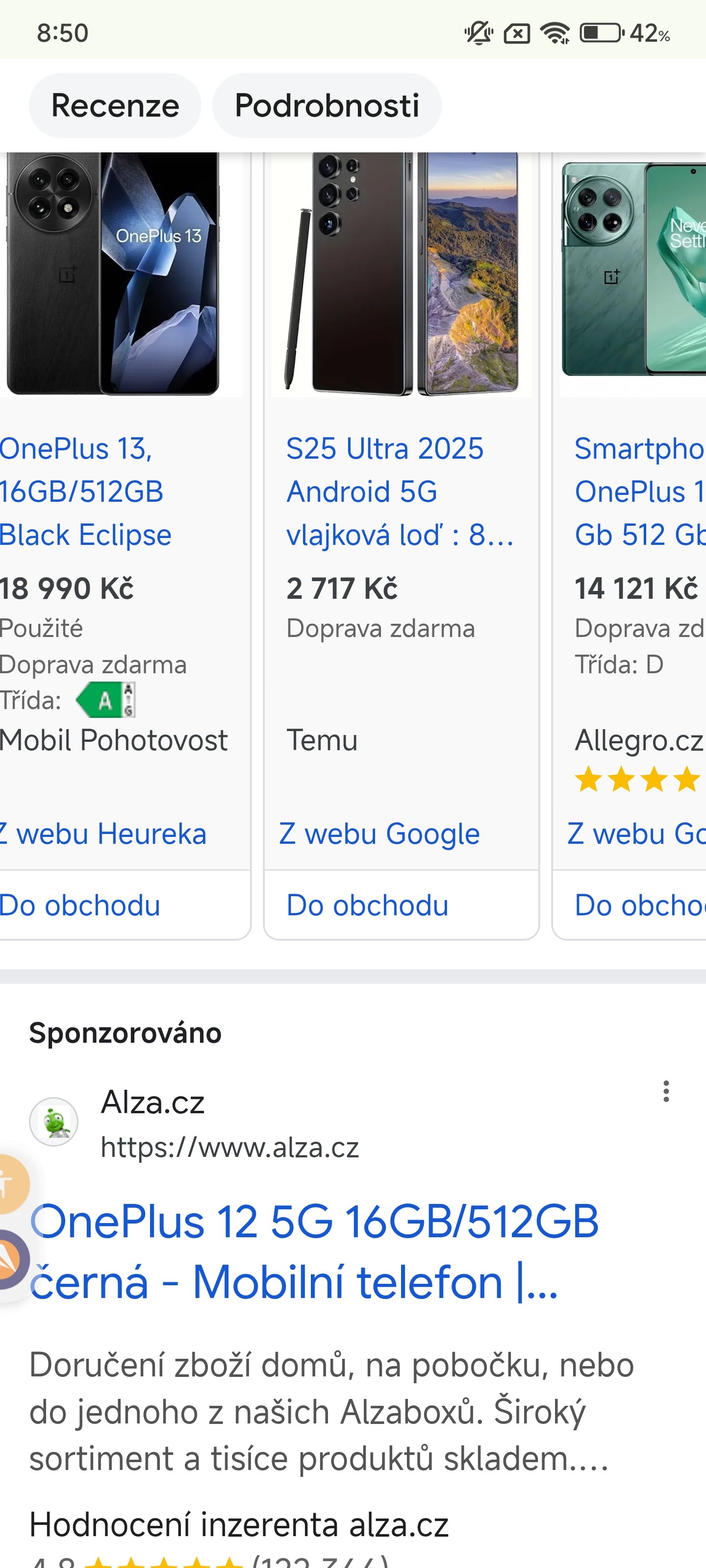Tap the Alza.cz alien logo icon
This screenshot has height=1568, width=706.
(x=54, y=1121)
